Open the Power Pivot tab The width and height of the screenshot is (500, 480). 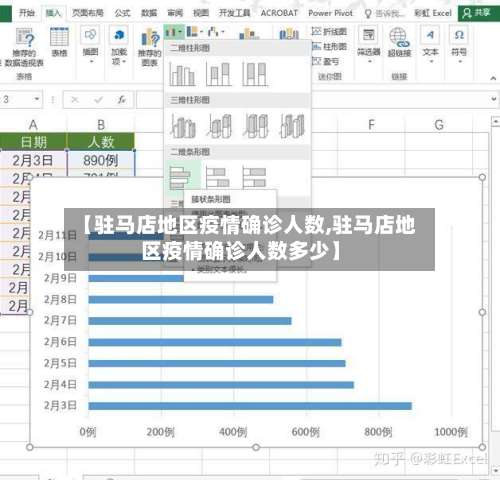tap(331, 13)
